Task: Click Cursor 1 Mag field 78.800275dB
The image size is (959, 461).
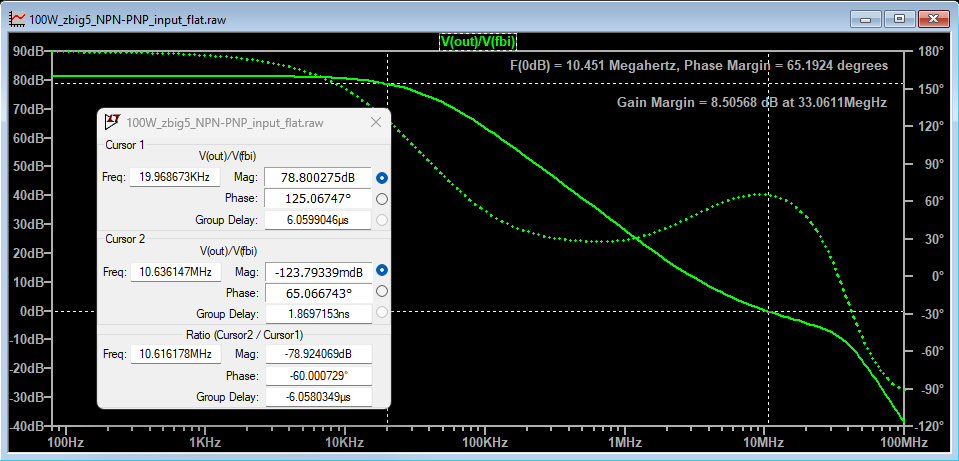Action: [317, 177]
